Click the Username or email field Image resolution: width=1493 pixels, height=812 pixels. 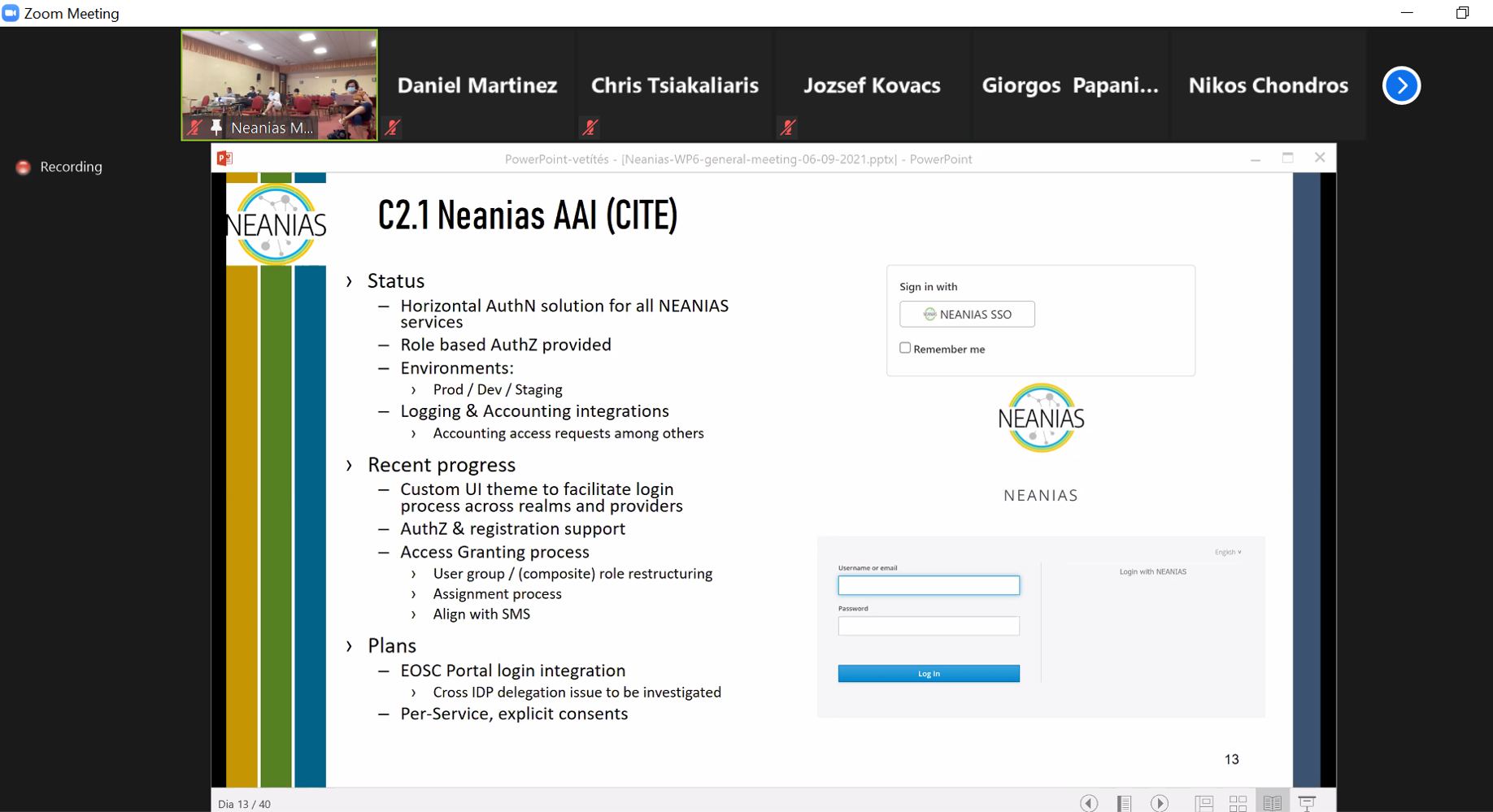(929, 585)
